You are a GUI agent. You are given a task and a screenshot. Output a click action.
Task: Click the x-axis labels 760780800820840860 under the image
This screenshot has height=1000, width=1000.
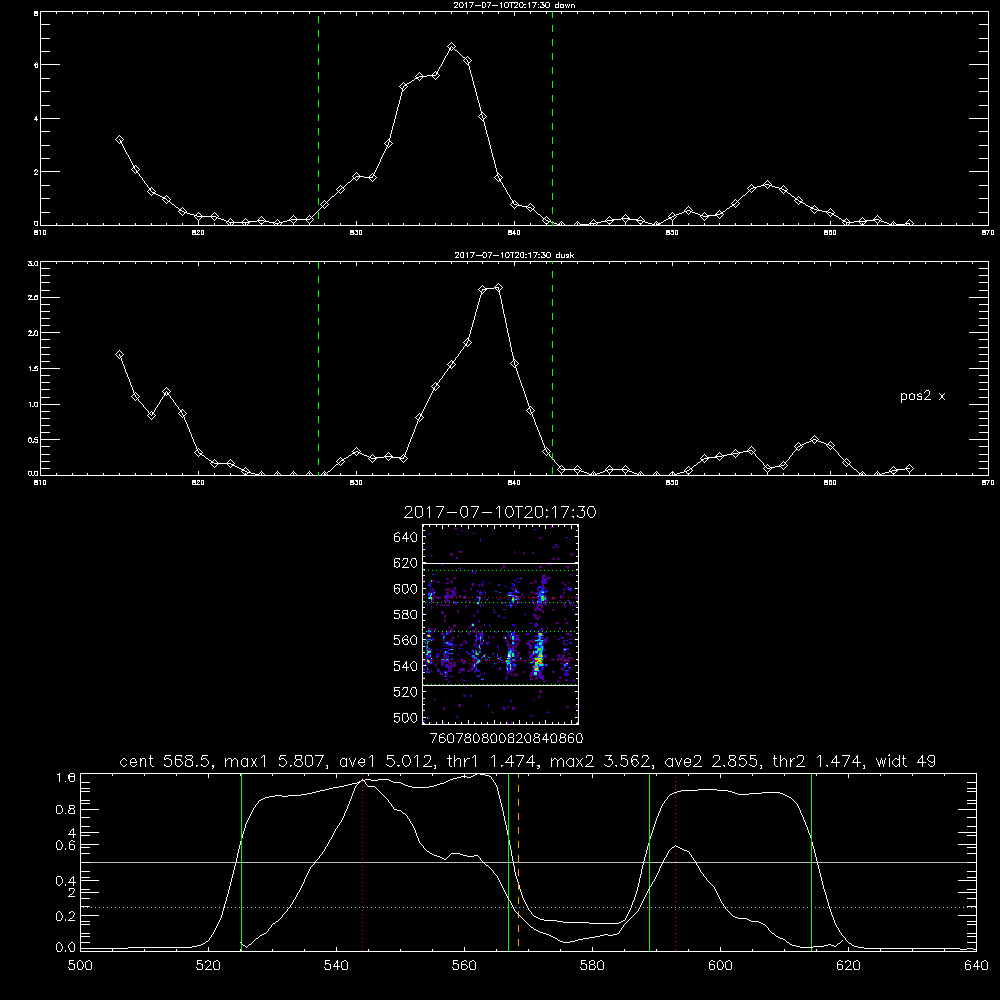(506, 738)
